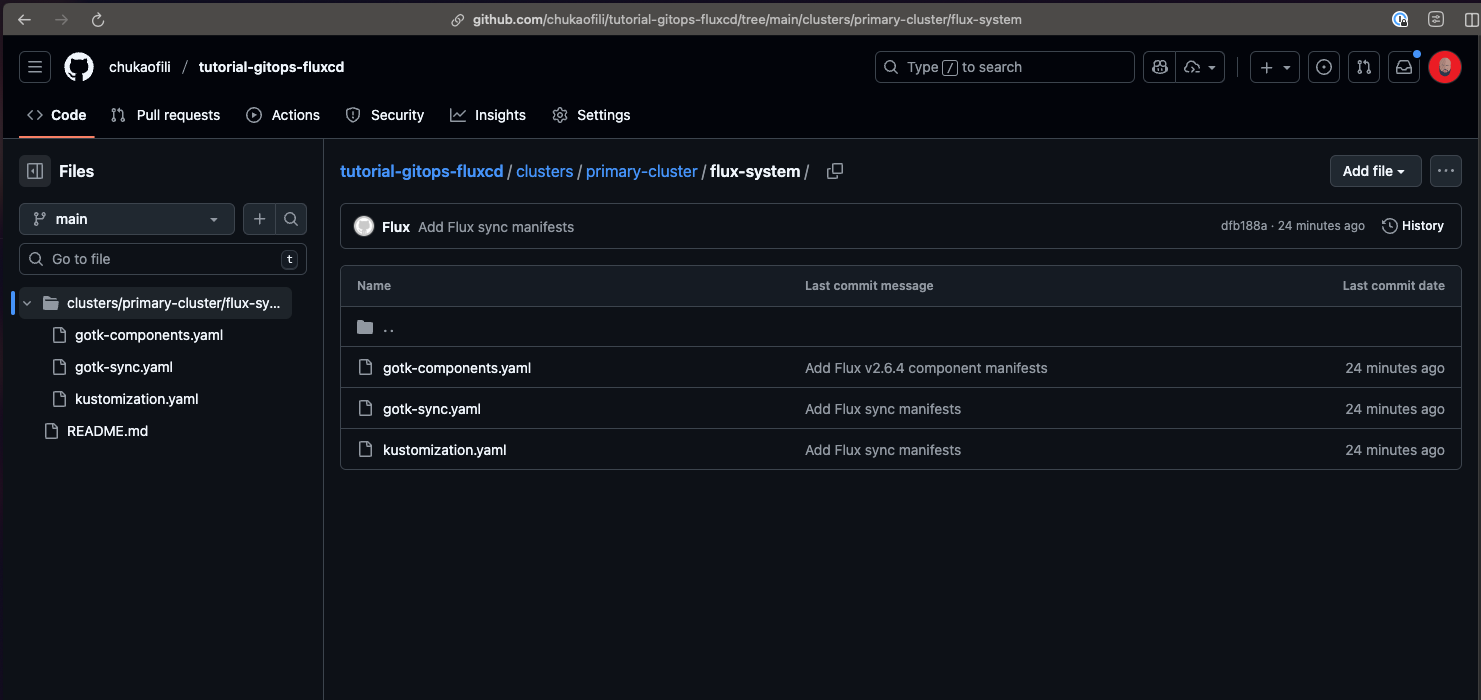Open gotk-sync.yaml in the file table
The image size is (1481, 700).
432,409
